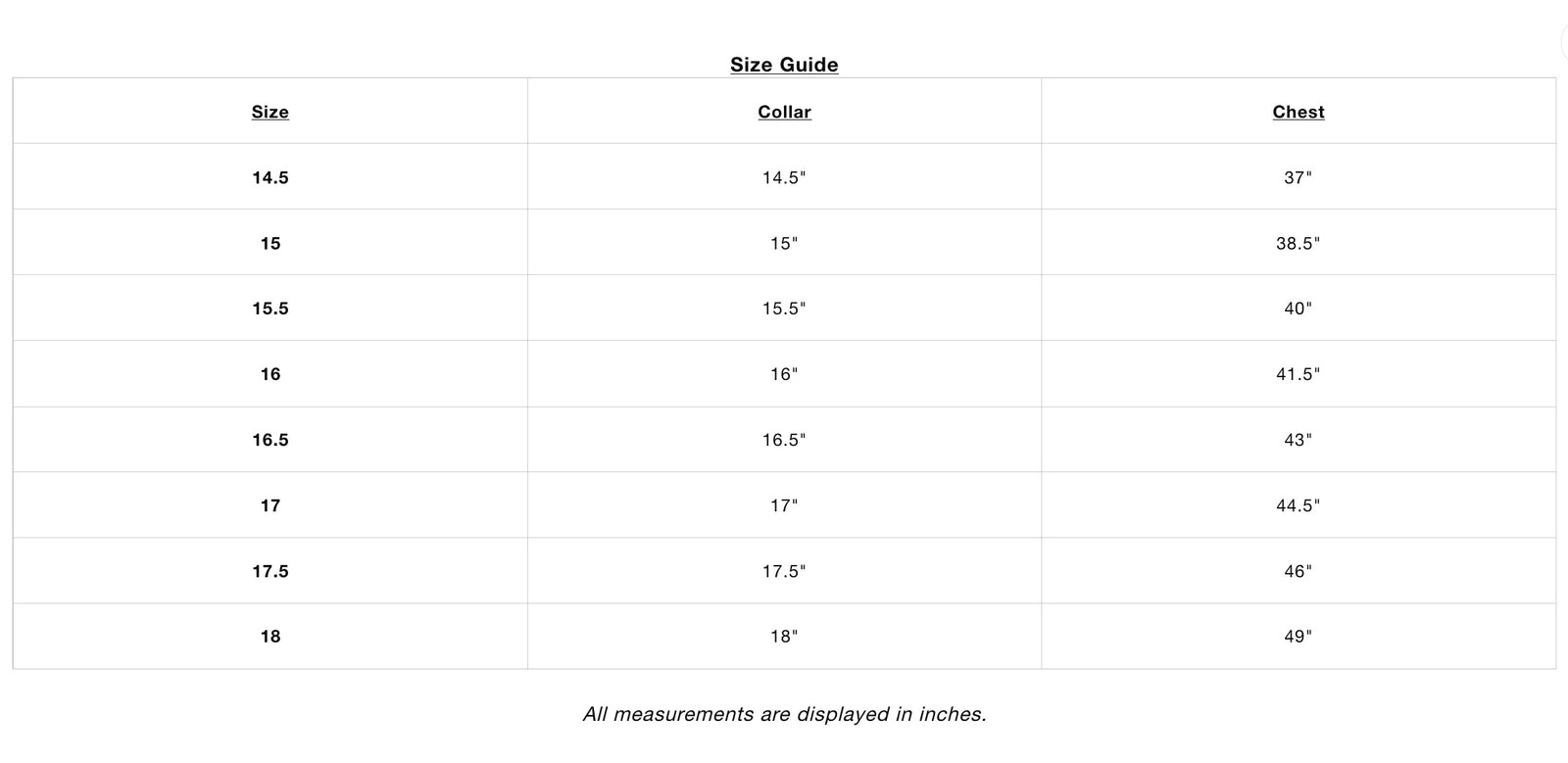Click the Size Guide heading
This screenshot has height=763, width=1568.
pos(784,65)
